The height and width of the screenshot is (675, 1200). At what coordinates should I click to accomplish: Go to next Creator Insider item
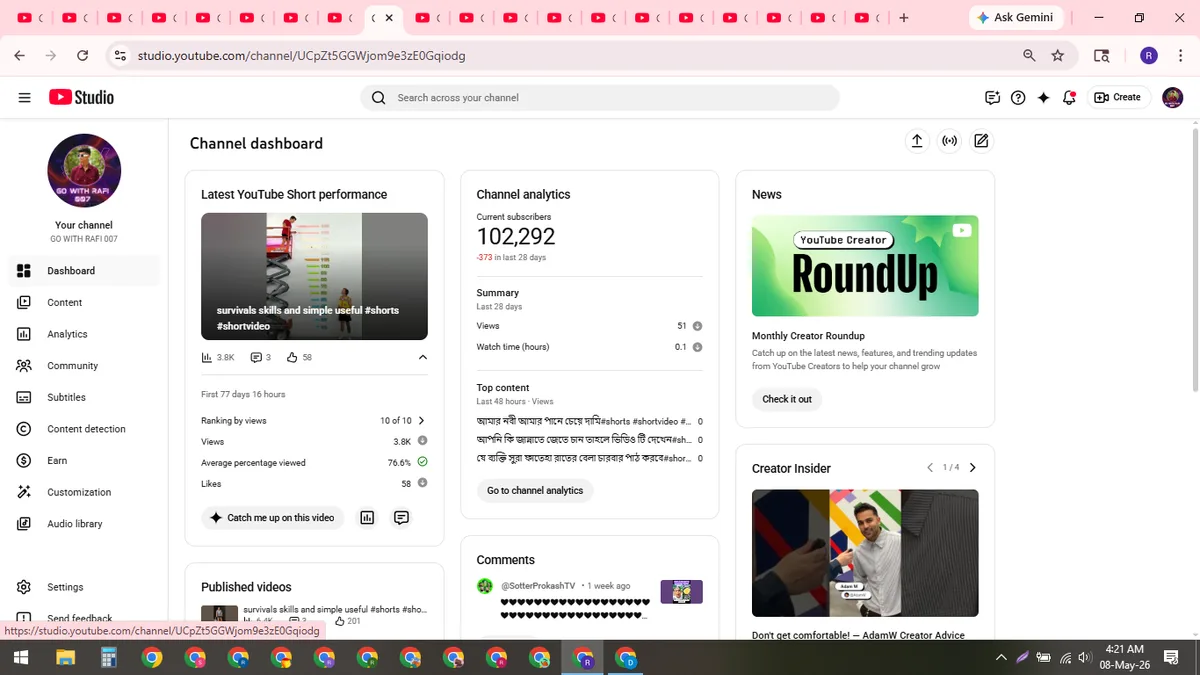973,468
